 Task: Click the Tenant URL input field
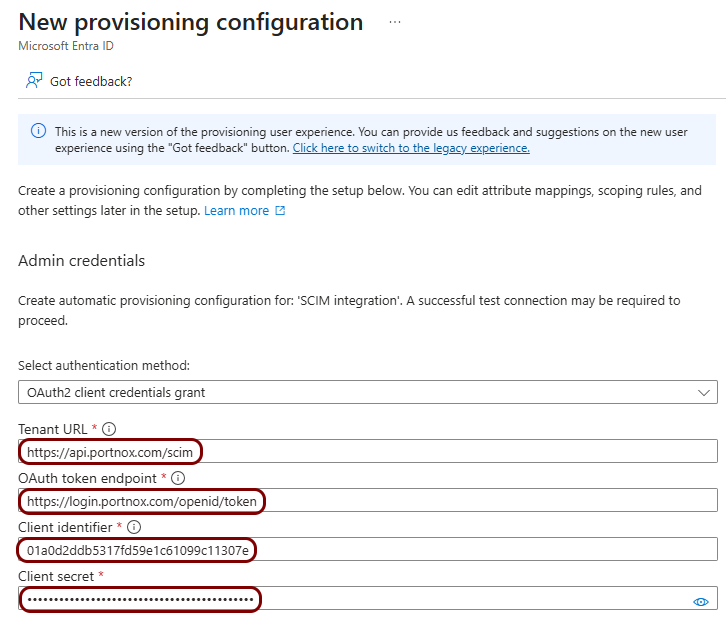pos(368,451)
